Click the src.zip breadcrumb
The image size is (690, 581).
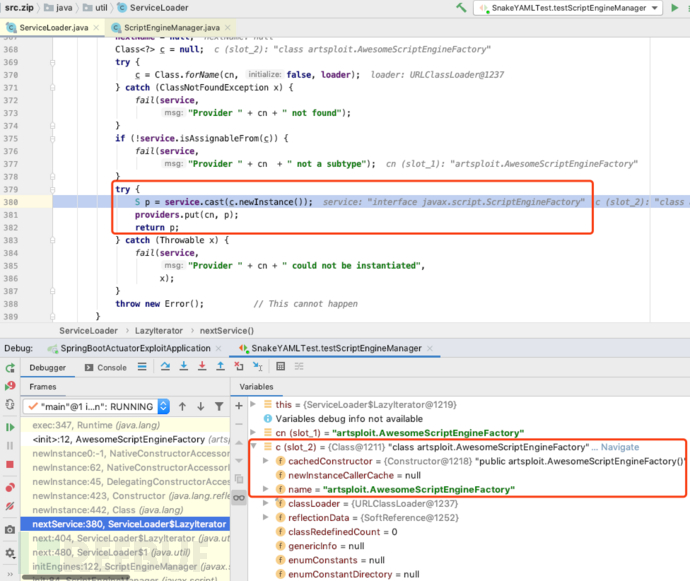[19, 7]
